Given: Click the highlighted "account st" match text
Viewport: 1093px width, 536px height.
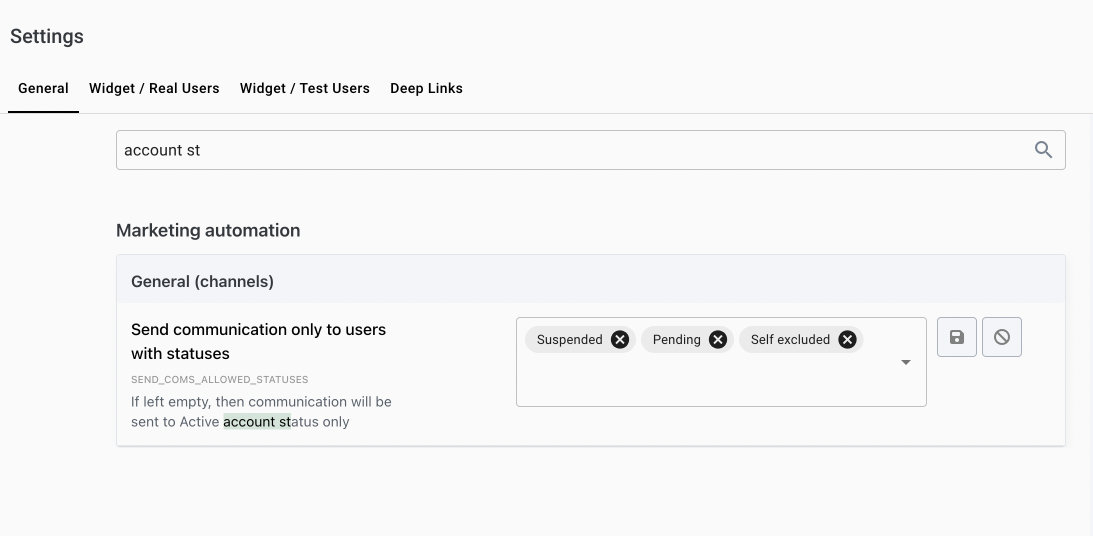Looking at the screenshot, I should (x=256, y=422).
